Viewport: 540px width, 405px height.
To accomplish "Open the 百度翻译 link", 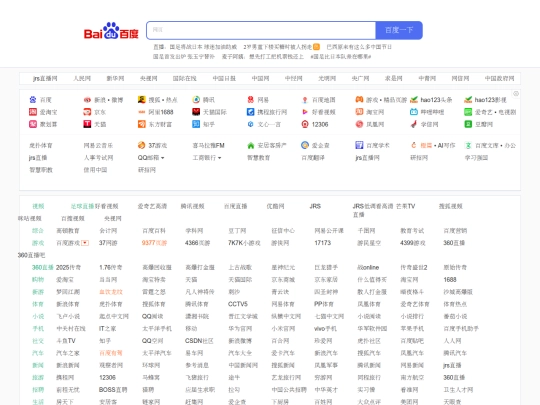I will tap(313, 158).
